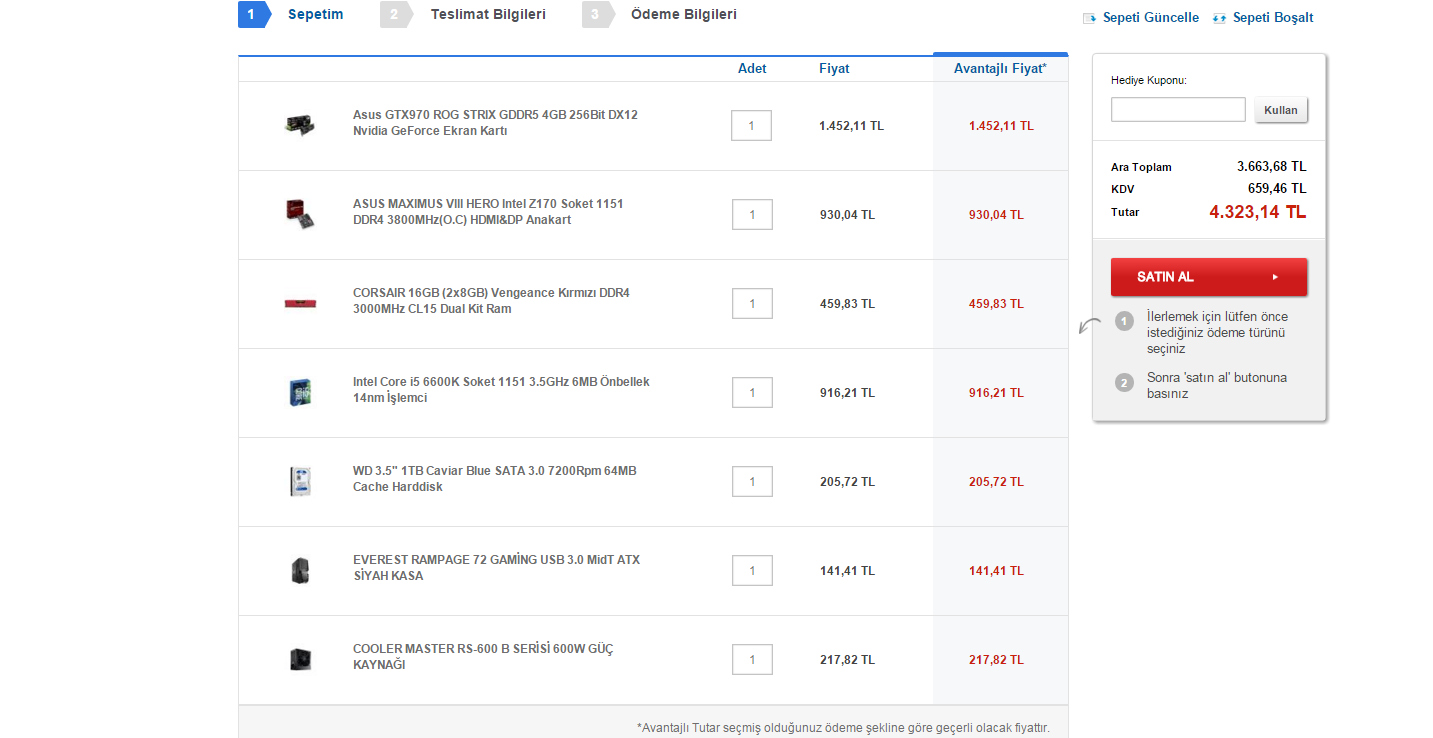
Task: Click the quantity field for Cooler Master PSU
Action: [x=752, y=660]
